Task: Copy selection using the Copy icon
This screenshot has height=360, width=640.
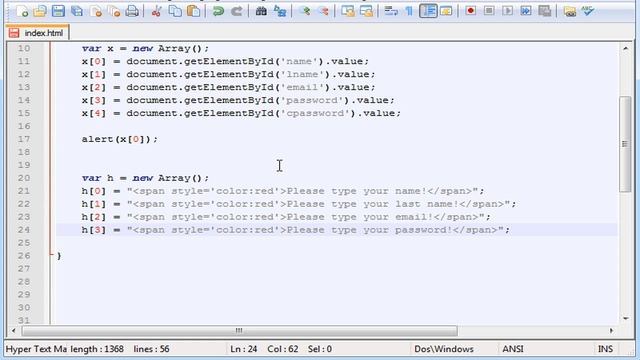Action: pos(175,11)
